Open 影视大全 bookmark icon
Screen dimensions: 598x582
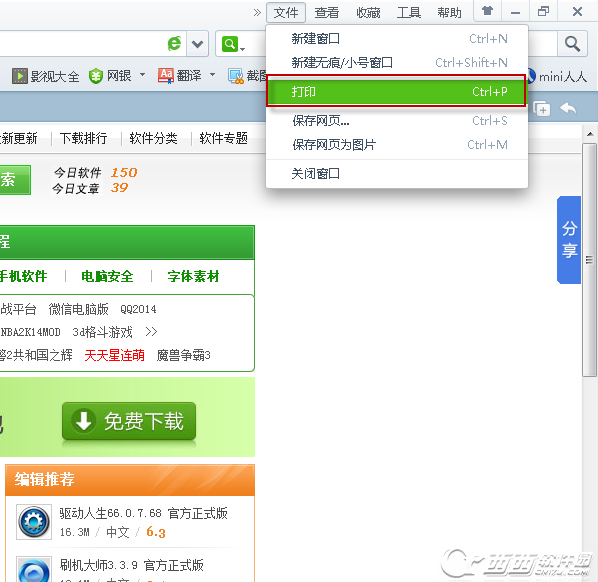(x=19, y=76)
